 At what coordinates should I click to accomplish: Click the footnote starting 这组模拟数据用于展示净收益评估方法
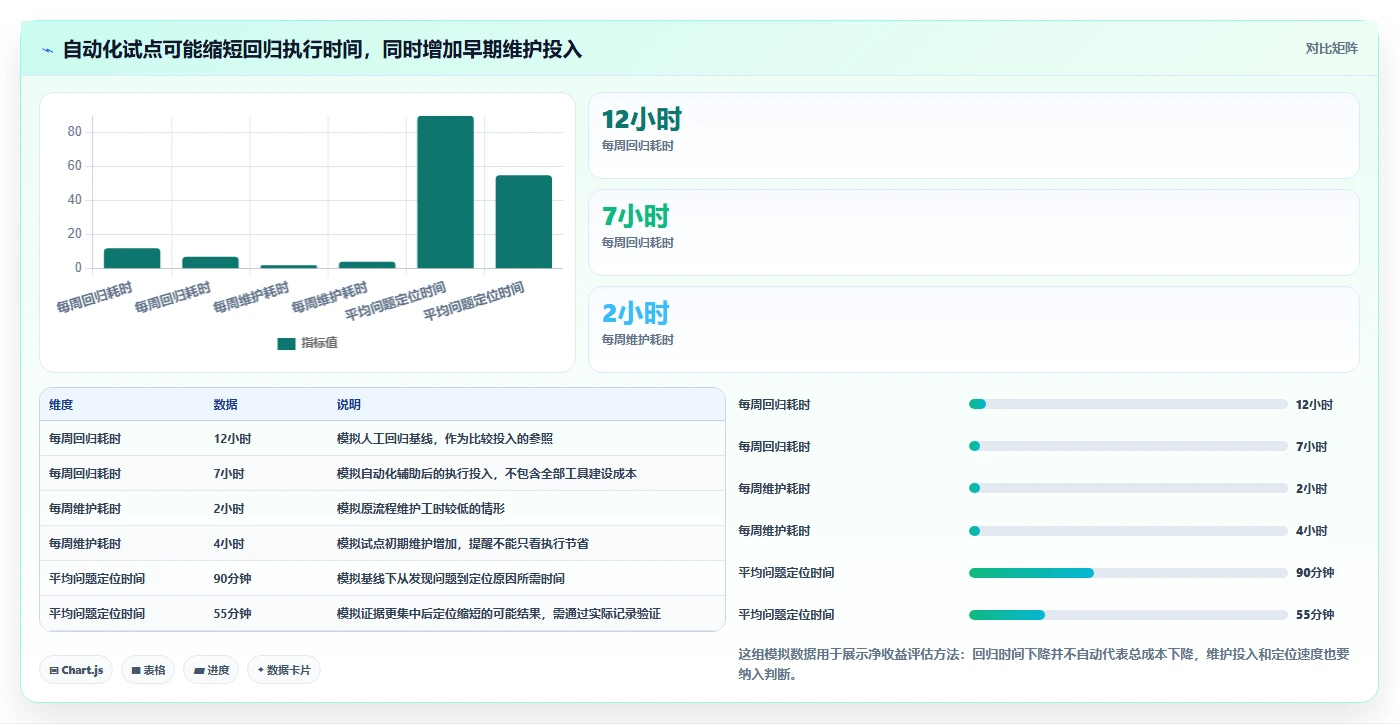click(1044, 664)
